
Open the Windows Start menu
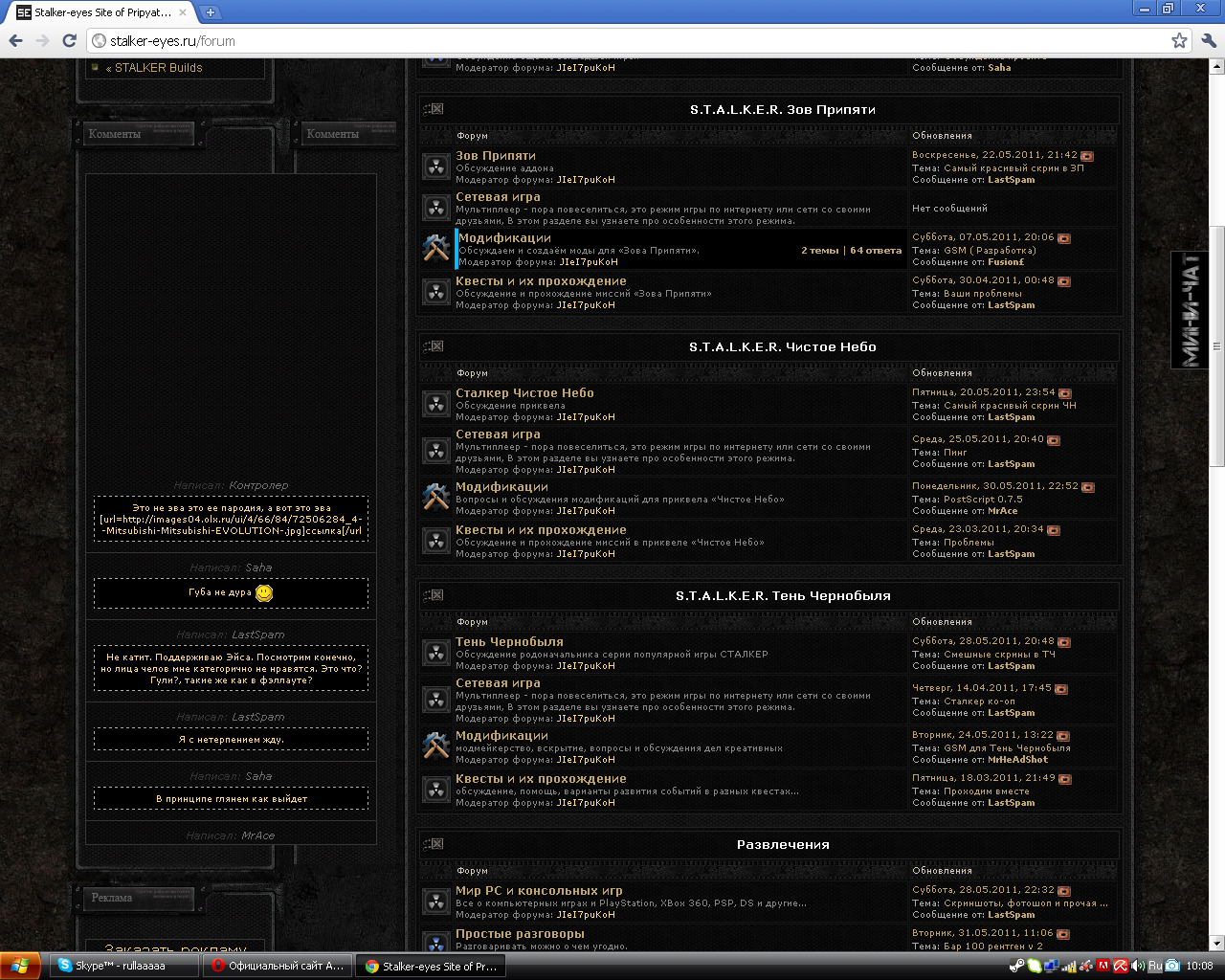(20, 966)
